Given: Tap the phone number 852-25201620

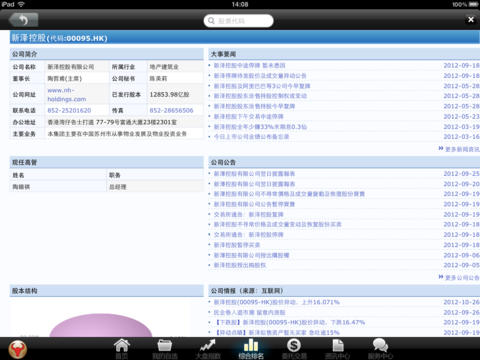Looking at the screenshot, I should [69, 110].
